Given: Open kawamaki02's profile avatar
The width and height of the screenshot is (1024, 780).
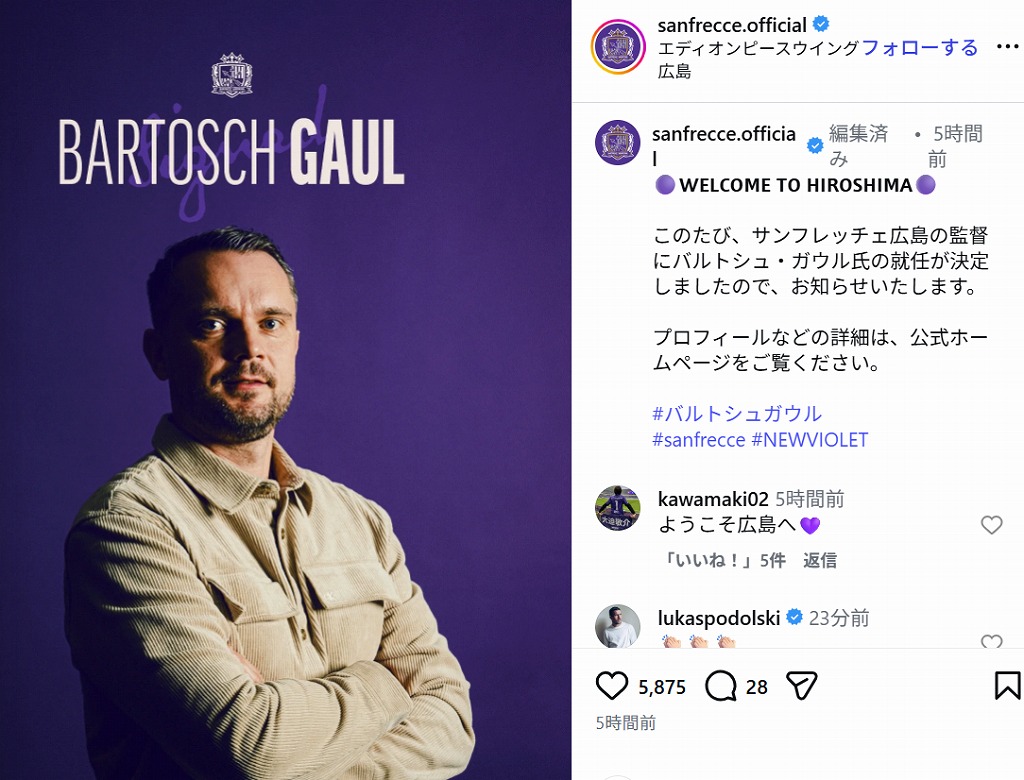Looking at the screenshot, I should 618,508.
